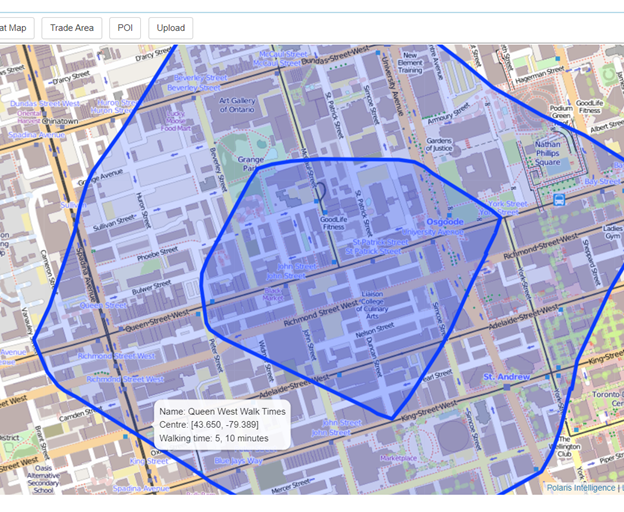Click the Hagerman Street label
The height and width of the screenshot is (512, 624).
540,75
